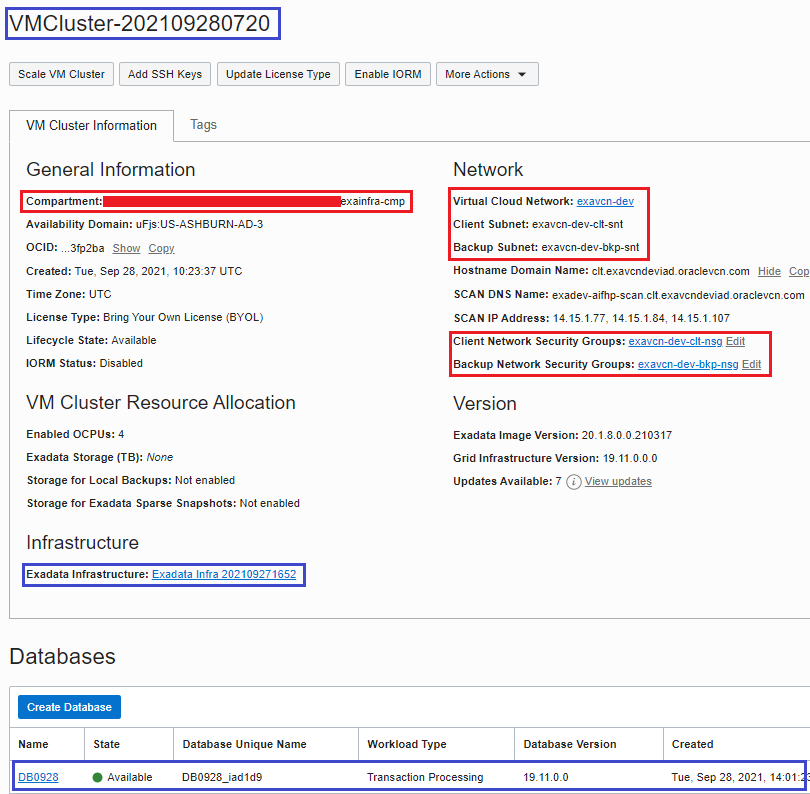
Task: Copy the OCID to clipboard
Action: point(161,248)
